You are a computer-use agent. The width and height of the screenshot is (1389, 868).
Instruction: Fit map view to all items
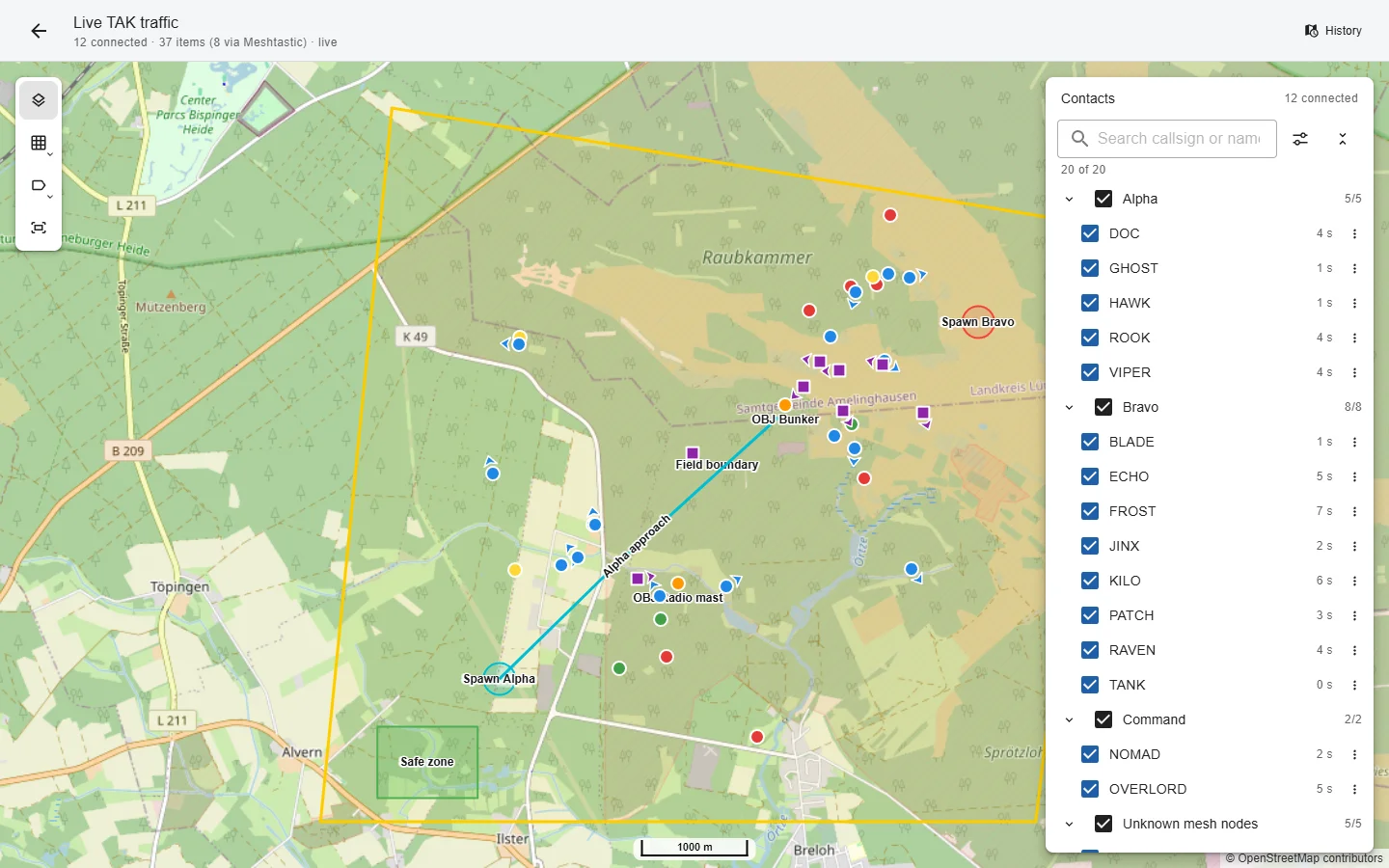click(39, 228)
